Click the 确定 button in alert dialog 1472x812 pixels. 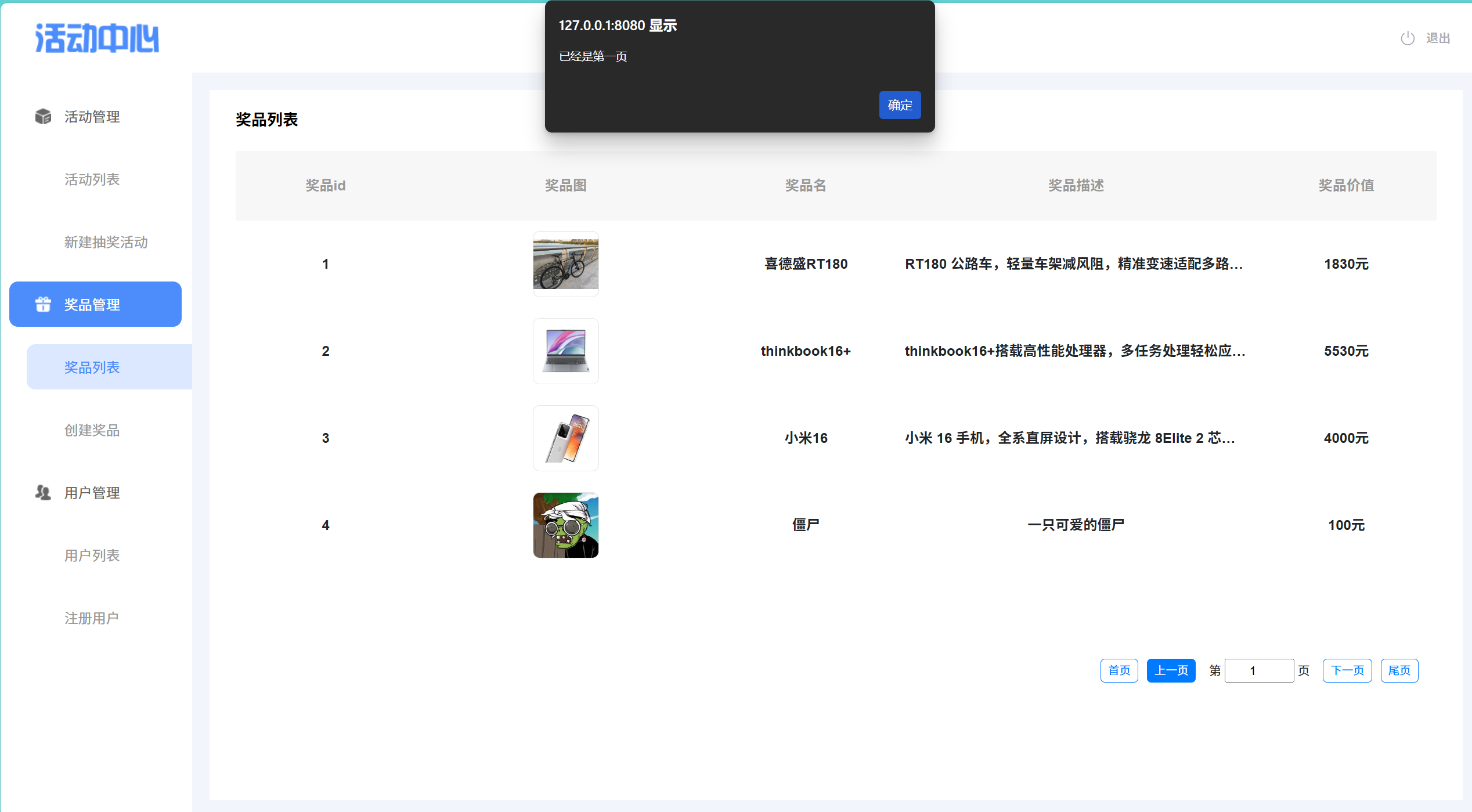[x=899, y=105]
